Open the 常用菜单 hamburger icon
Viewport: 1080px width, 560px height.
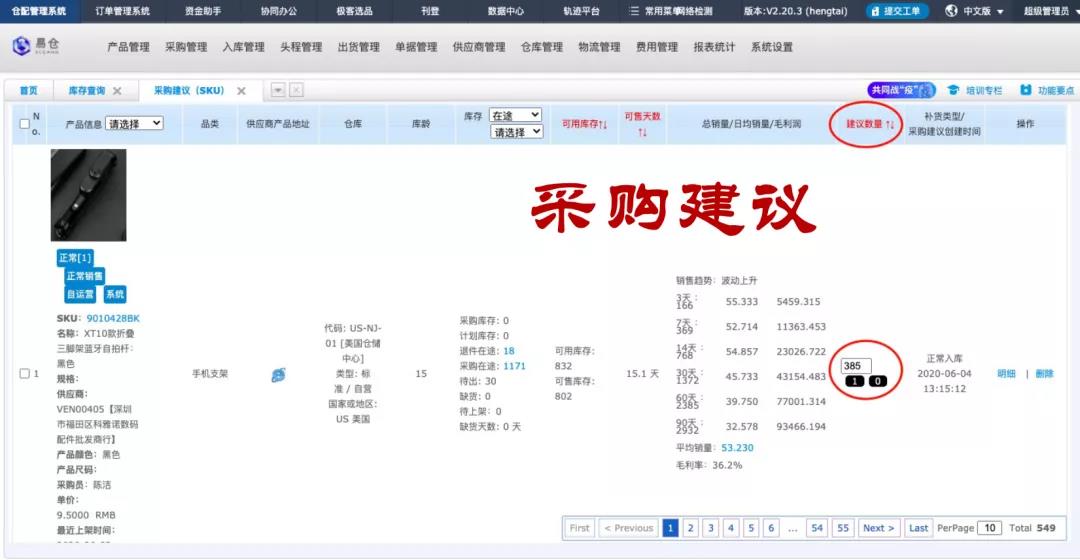633,11
